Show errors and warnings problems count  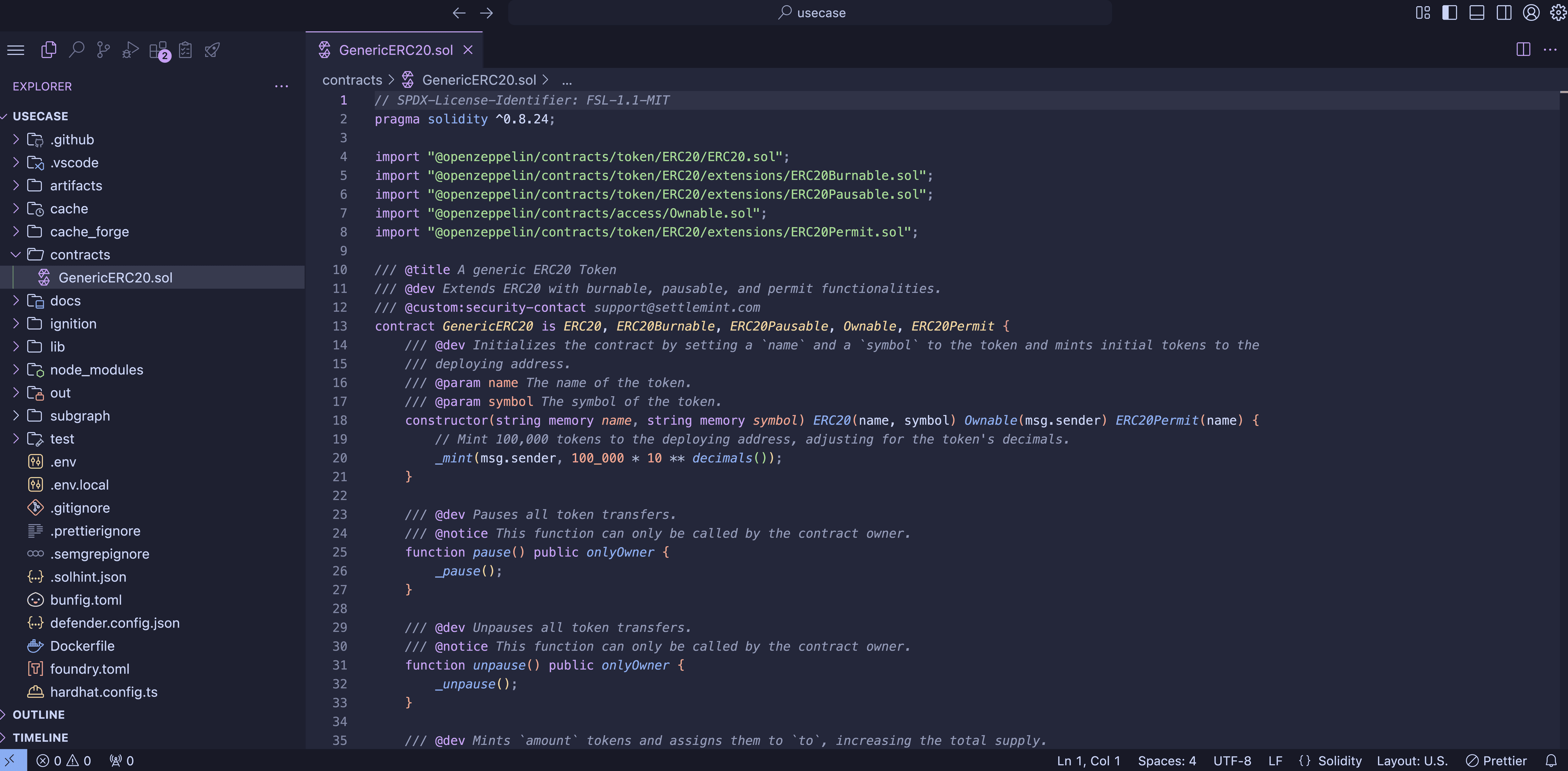(x=63, y=761)
